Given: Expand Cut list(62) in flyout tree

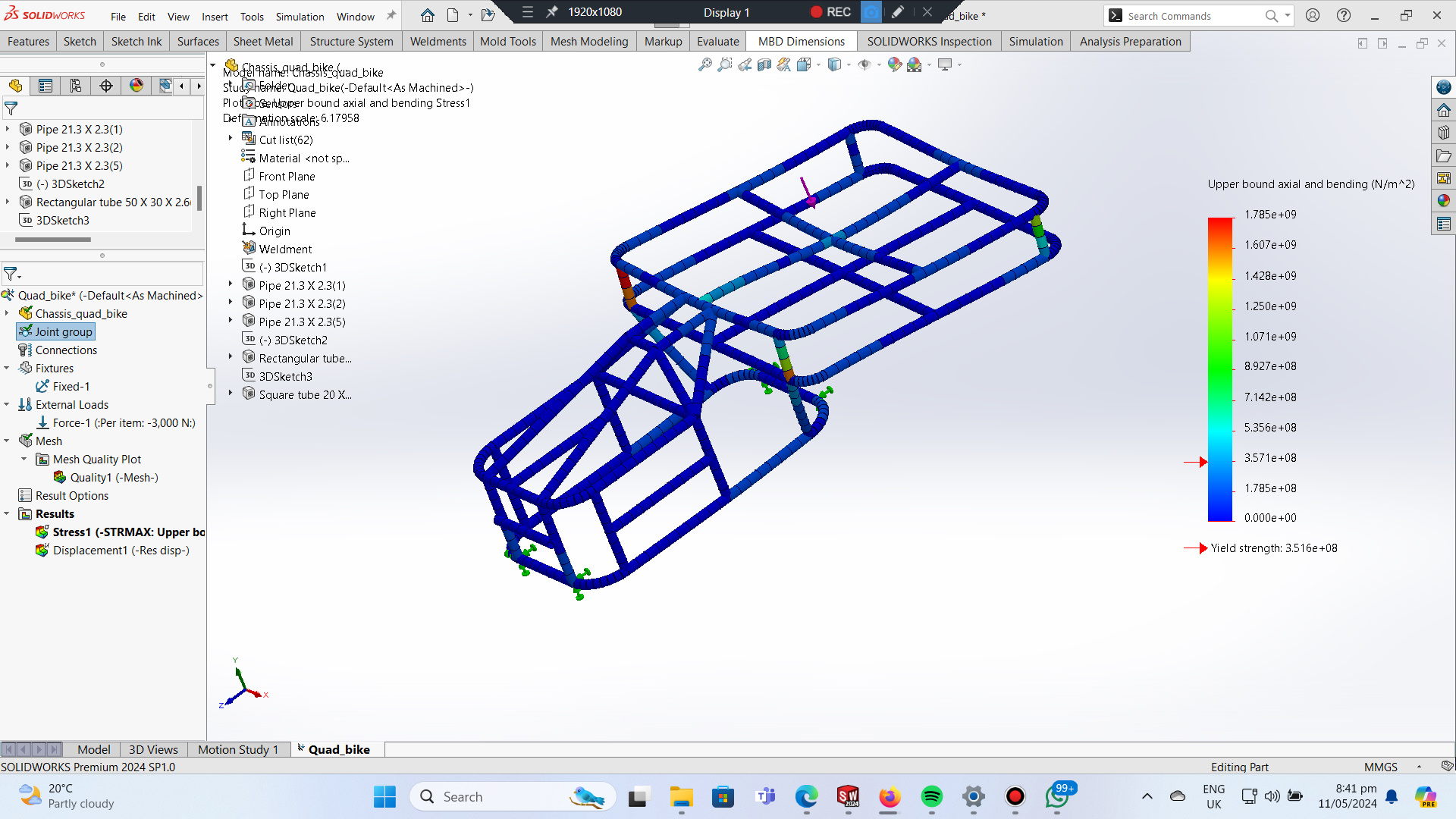Looking at the screenshot, I should (x=231, y=139).
